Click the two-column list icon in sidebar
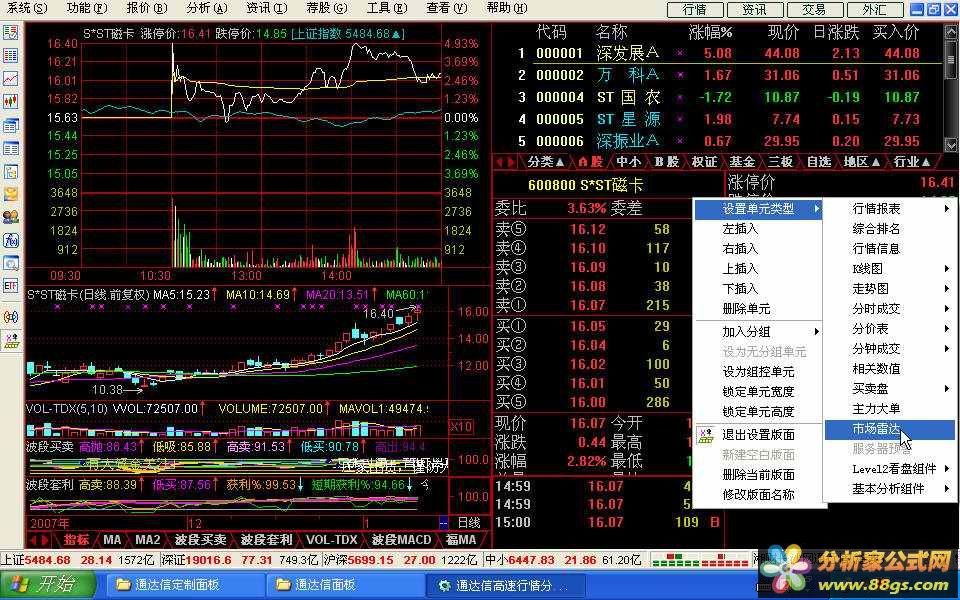 pyautogui.click(x=10, y=148)
